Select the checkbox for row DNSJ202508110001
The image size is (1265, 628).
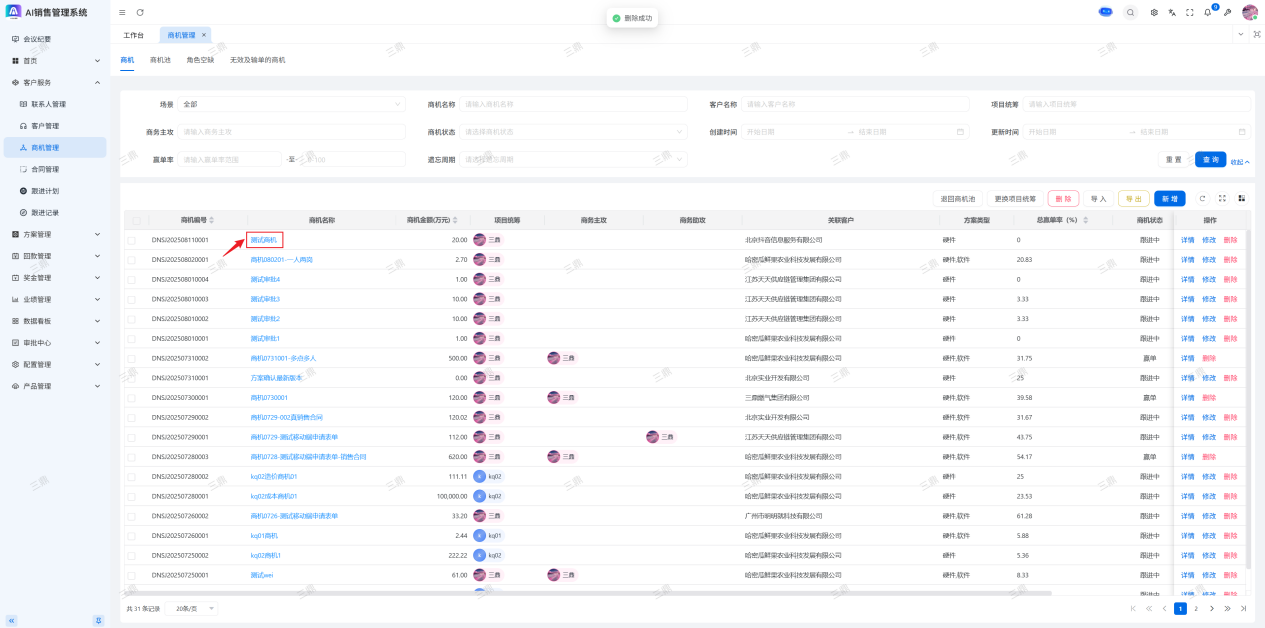pos(131,240)
